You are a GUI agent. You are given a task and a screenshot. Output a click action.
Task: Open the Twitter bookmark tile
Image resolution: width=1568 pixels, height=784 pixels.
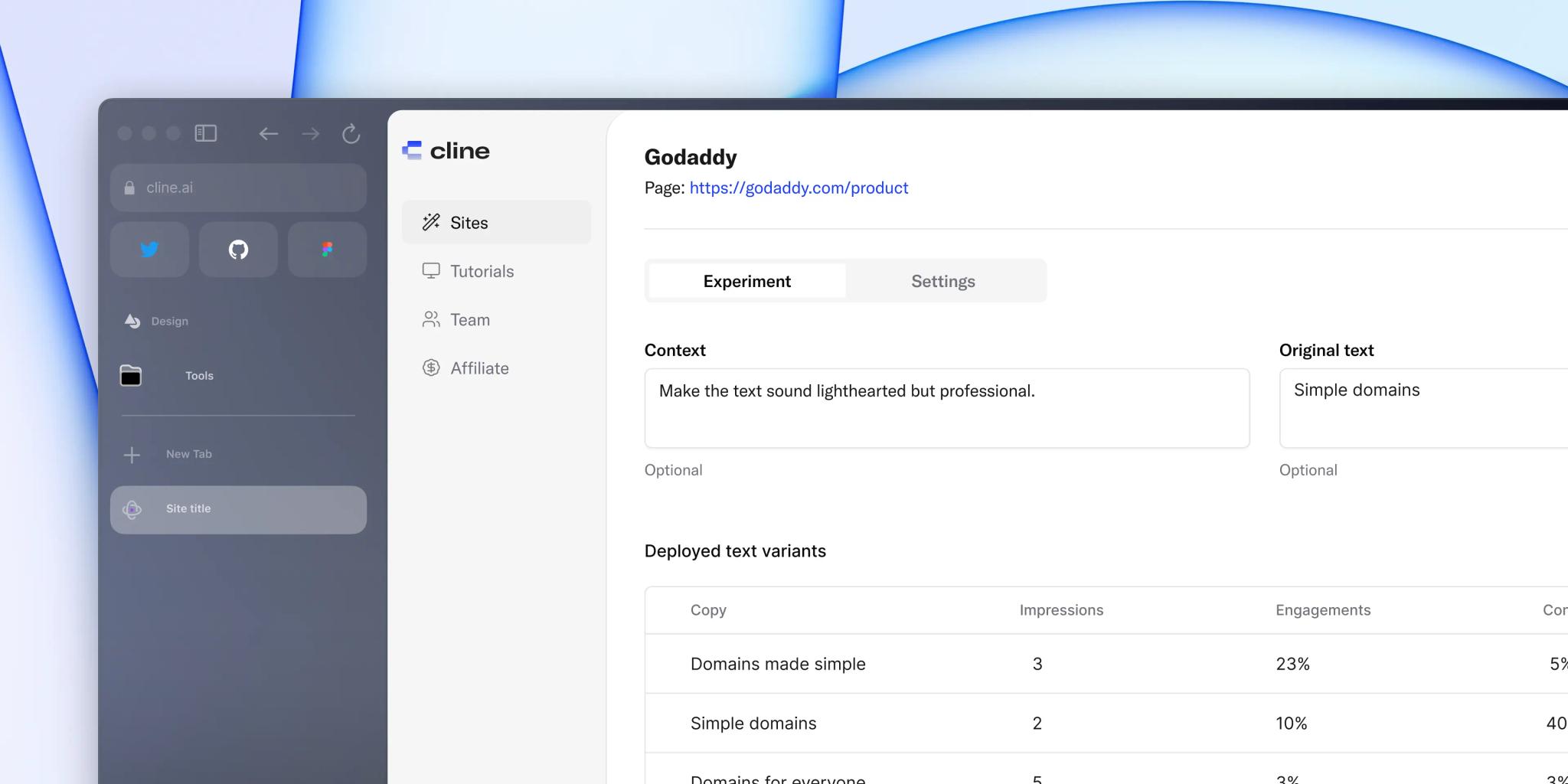coord(149,250)
